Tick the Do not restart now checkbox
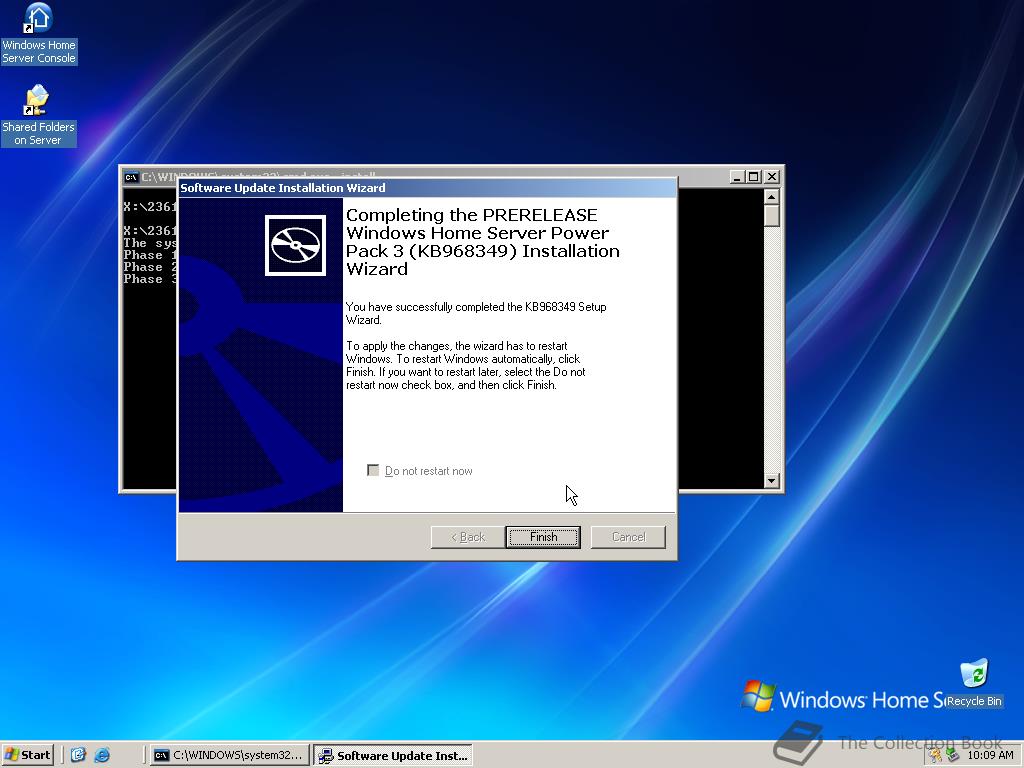Image resolution: width=1024 pixels, height=768 pixels. pyautogui.click(x=373, y=470)
